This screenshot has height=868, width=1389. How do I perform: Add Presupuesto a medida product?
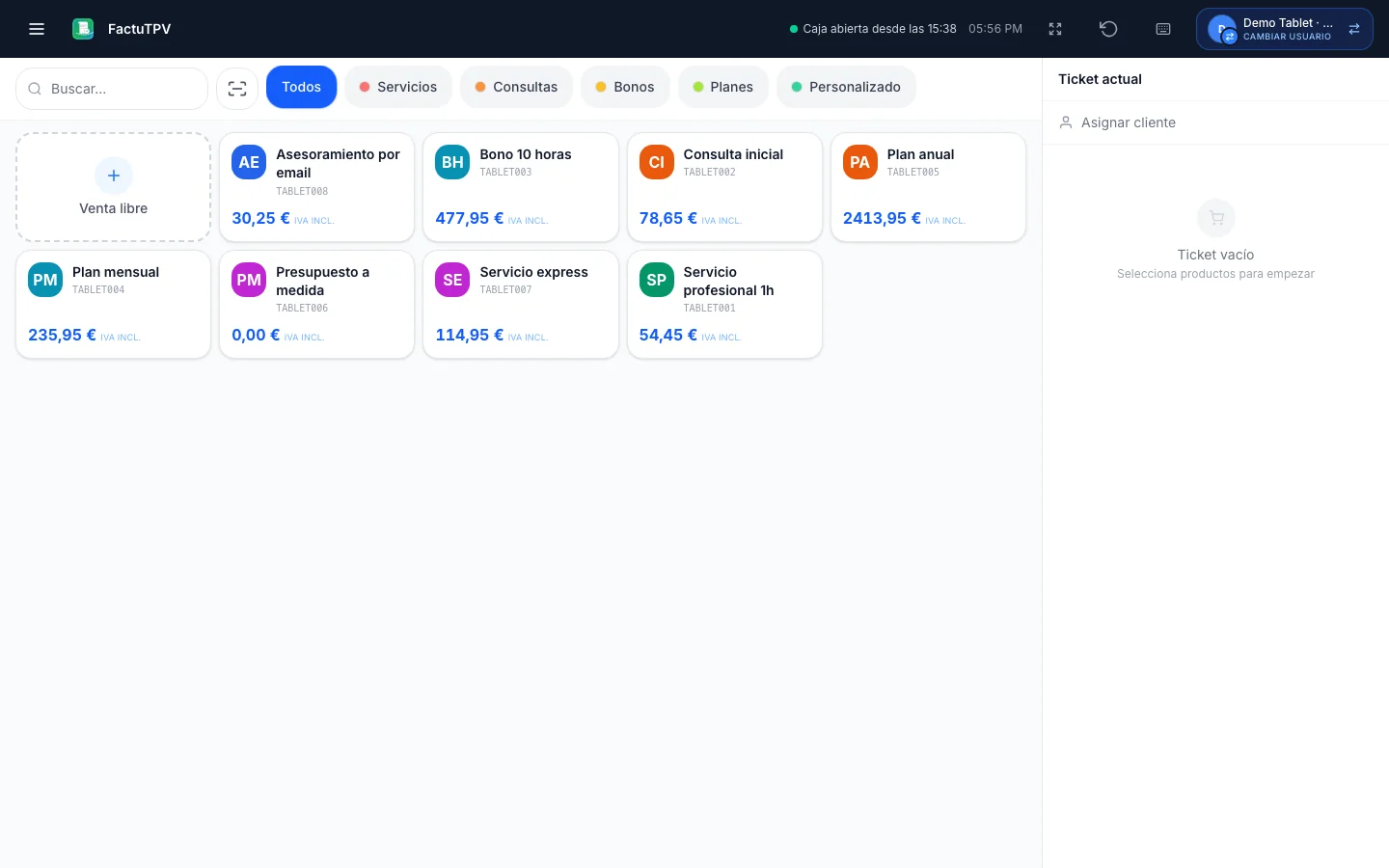coord(317,305)
